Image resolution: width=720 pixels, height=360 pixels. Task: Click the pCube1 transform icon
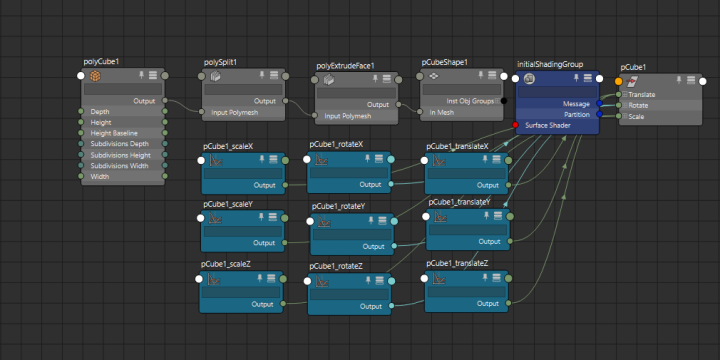click(x=633, y=81)
